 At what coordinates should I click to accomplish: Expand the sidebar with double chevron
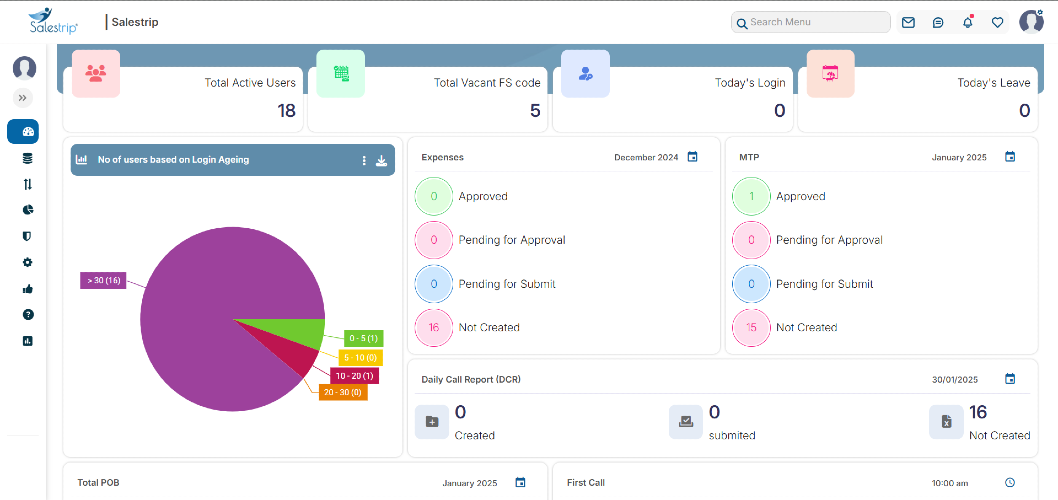pyautogui.click(x=23, y=99)
